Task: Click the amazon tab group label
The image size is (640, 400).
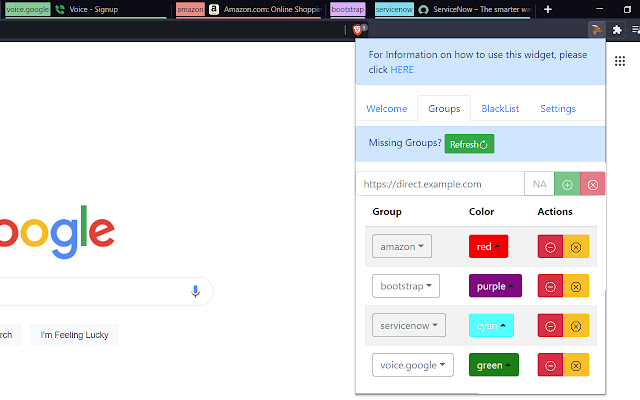Action: coord(190,9)
